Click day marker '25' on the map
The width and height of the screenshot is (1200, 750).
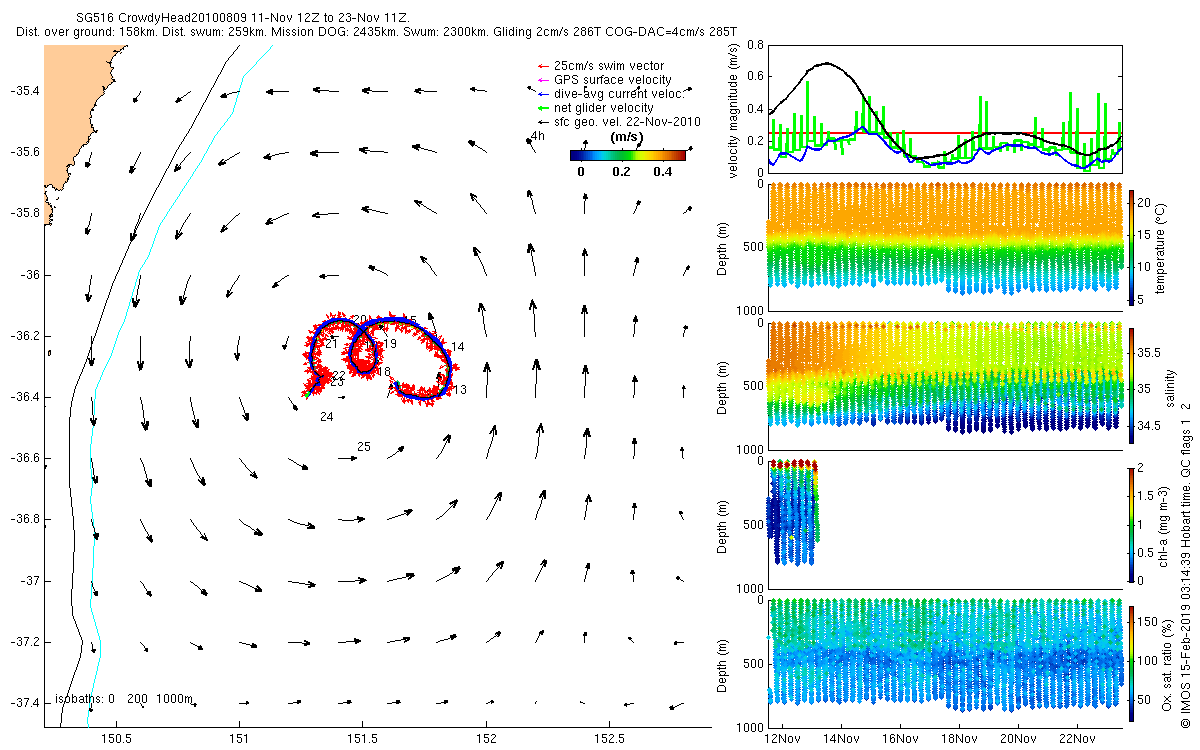(x=364, y=447)
